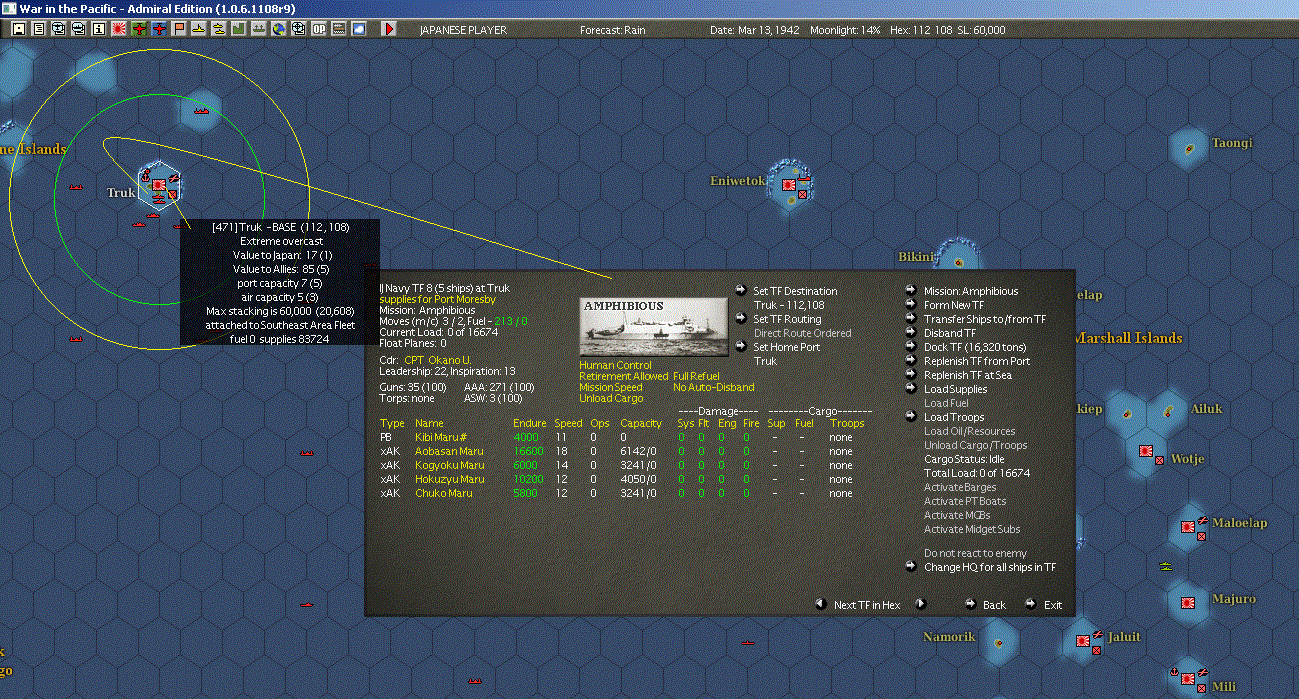The width and height of the screenshot is (1299, 699).
Task: Click the info 'i' toolbar icon
Action: (x=98, y=29)
